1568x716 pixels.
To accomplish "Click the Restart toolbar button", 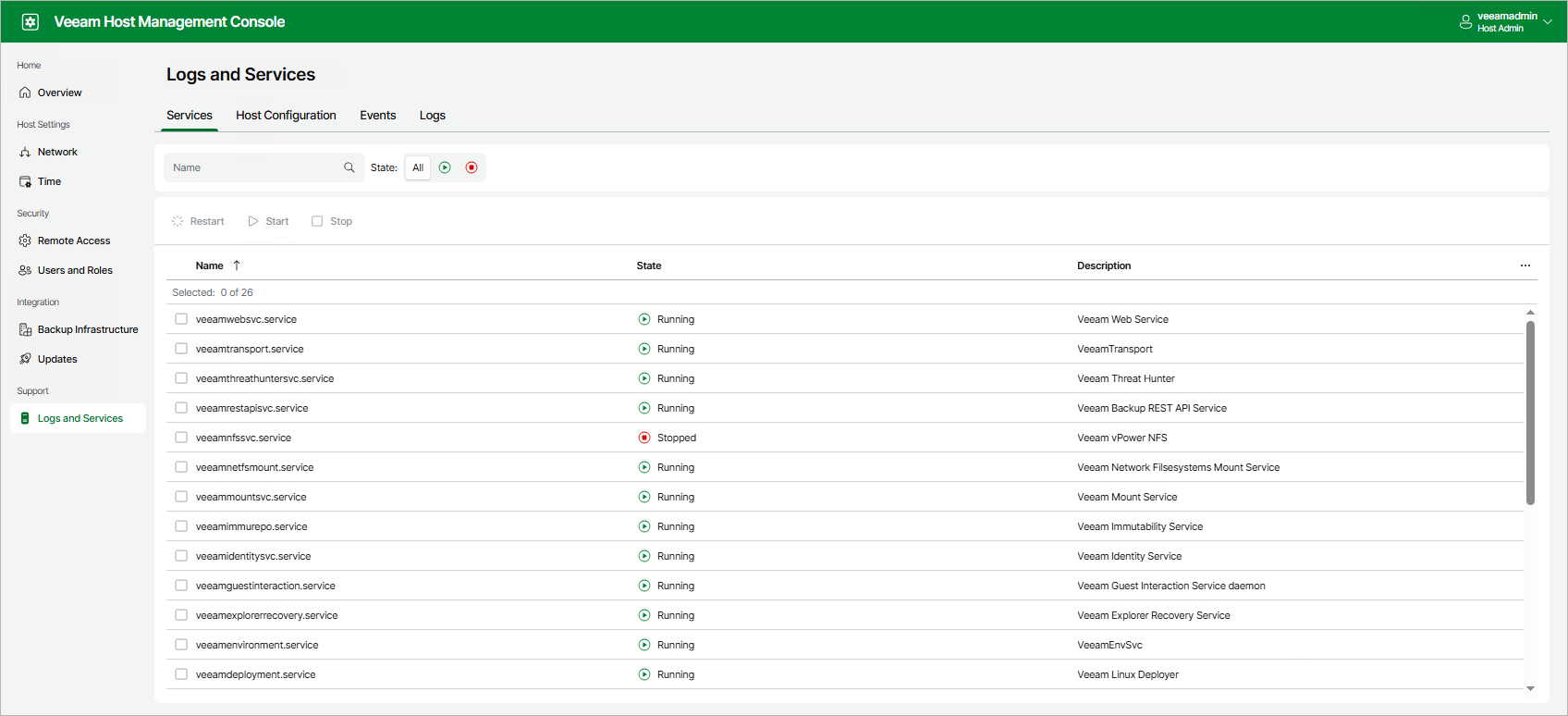I will (x=198, y=221).
